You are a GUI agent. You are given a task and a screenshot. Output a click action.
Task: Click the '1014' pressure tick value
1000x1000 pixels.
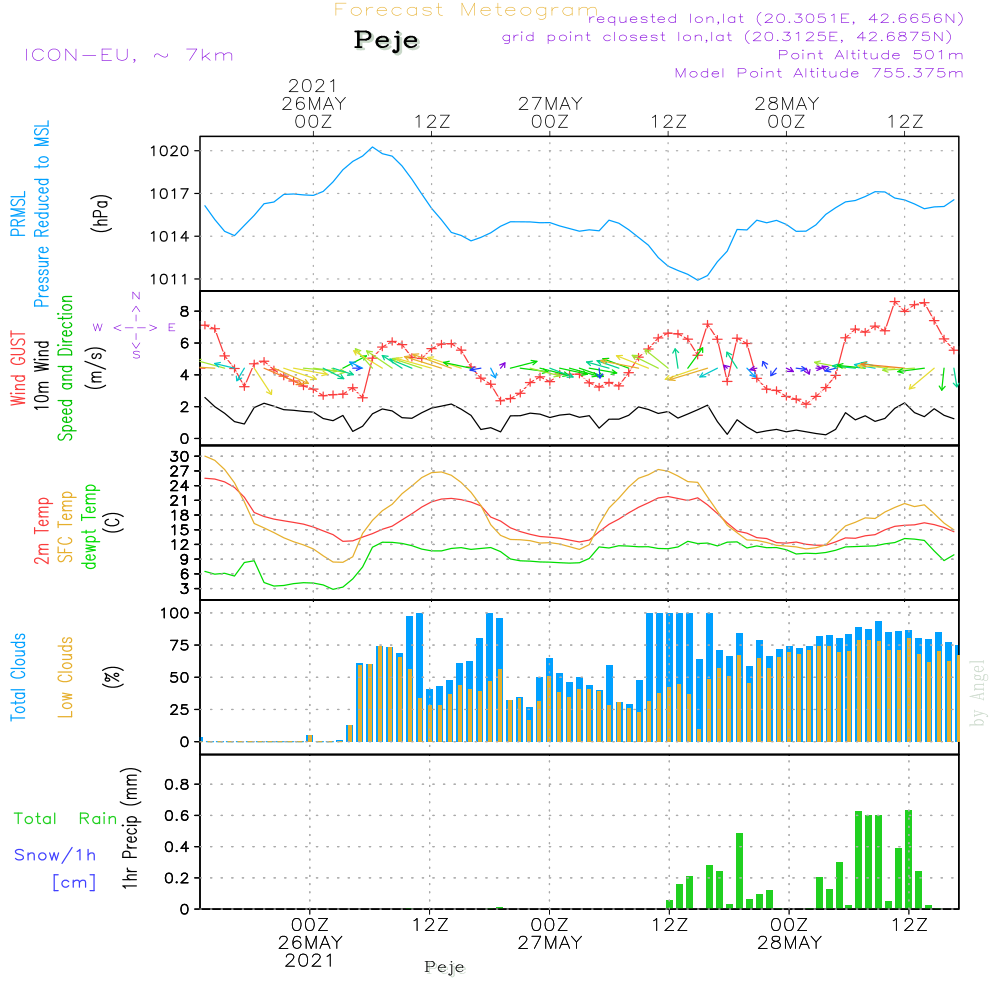tap(170, 237)
